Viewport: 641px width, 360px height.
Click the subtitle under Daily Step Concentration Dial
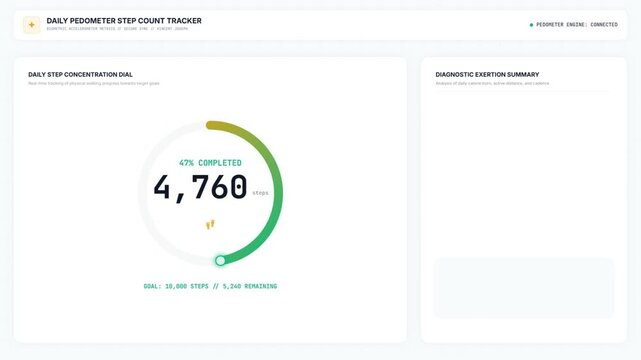pos(94,83)
